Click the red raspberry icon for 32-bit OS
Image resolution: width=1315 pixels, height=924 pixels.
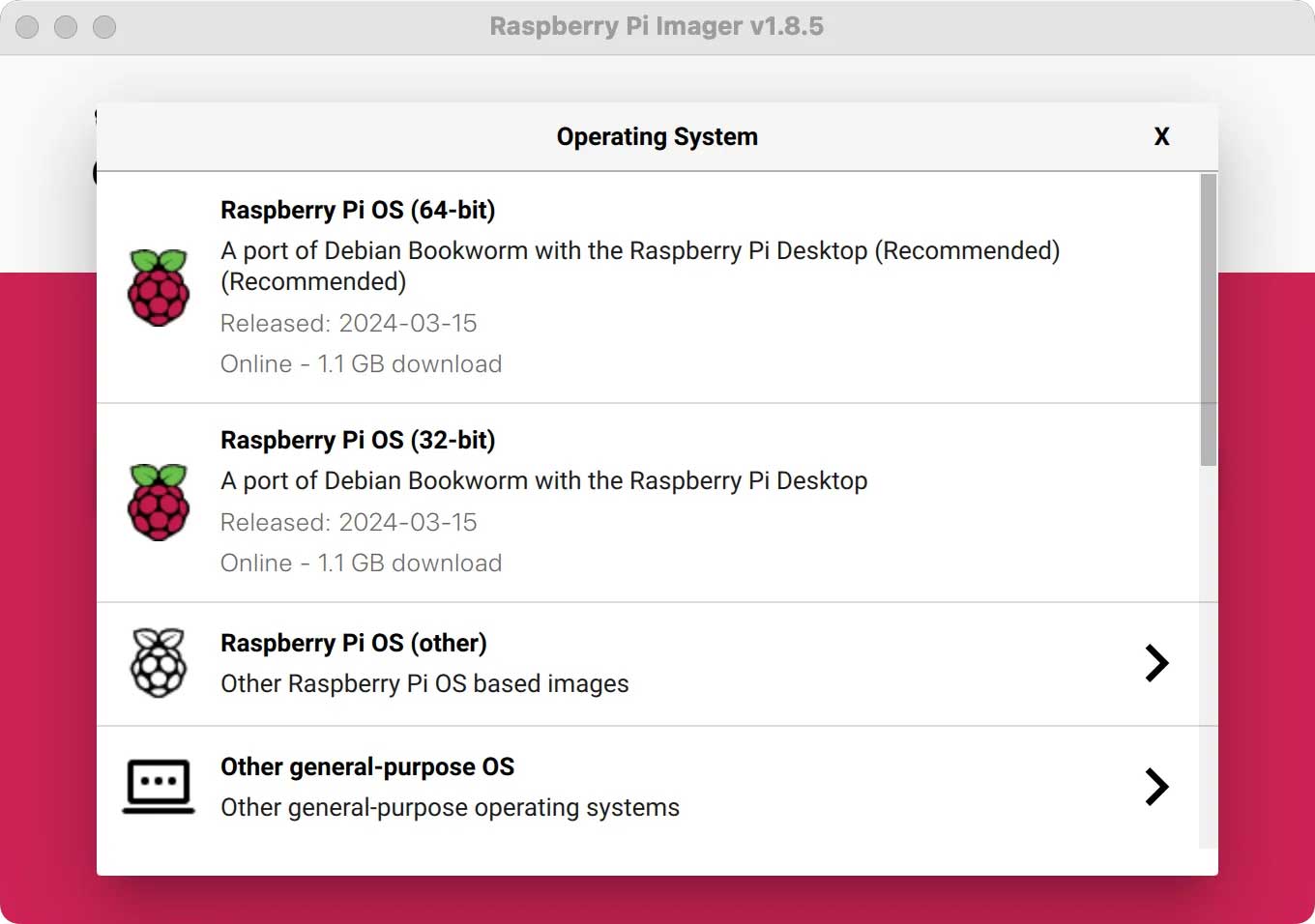pyautogui.click(x=159, y=502)
